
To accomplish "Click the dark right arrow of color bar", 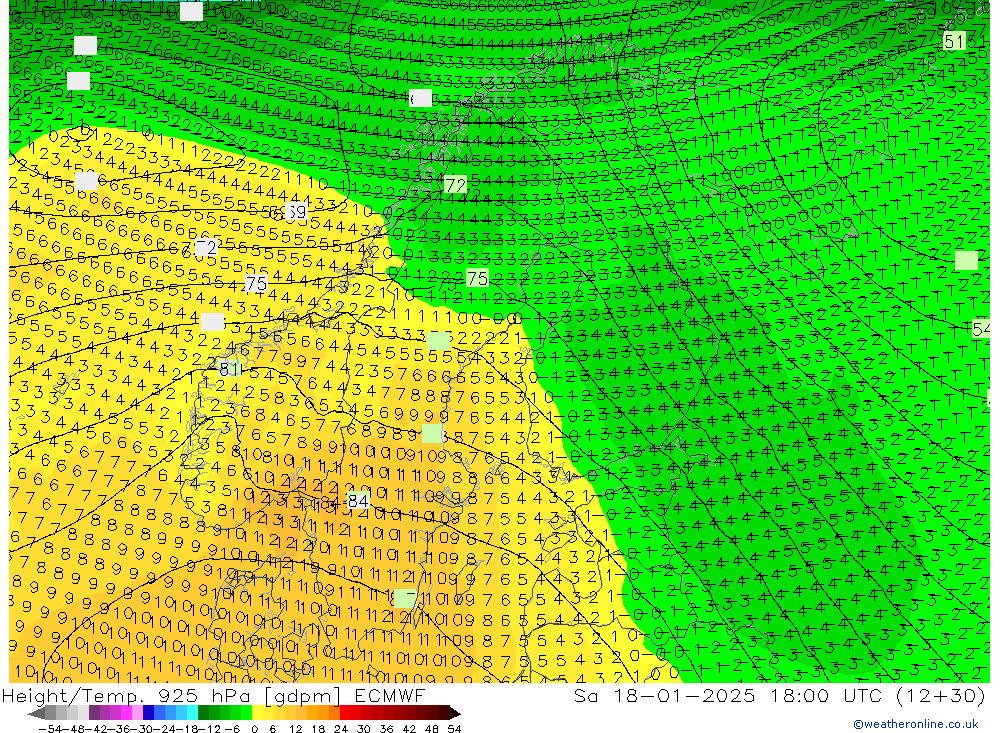I will [455, 713].
